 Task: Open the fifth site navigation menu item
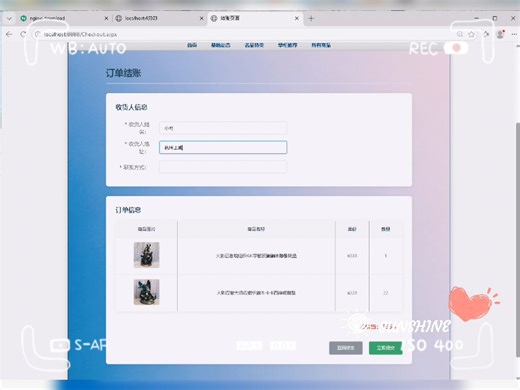321,45
